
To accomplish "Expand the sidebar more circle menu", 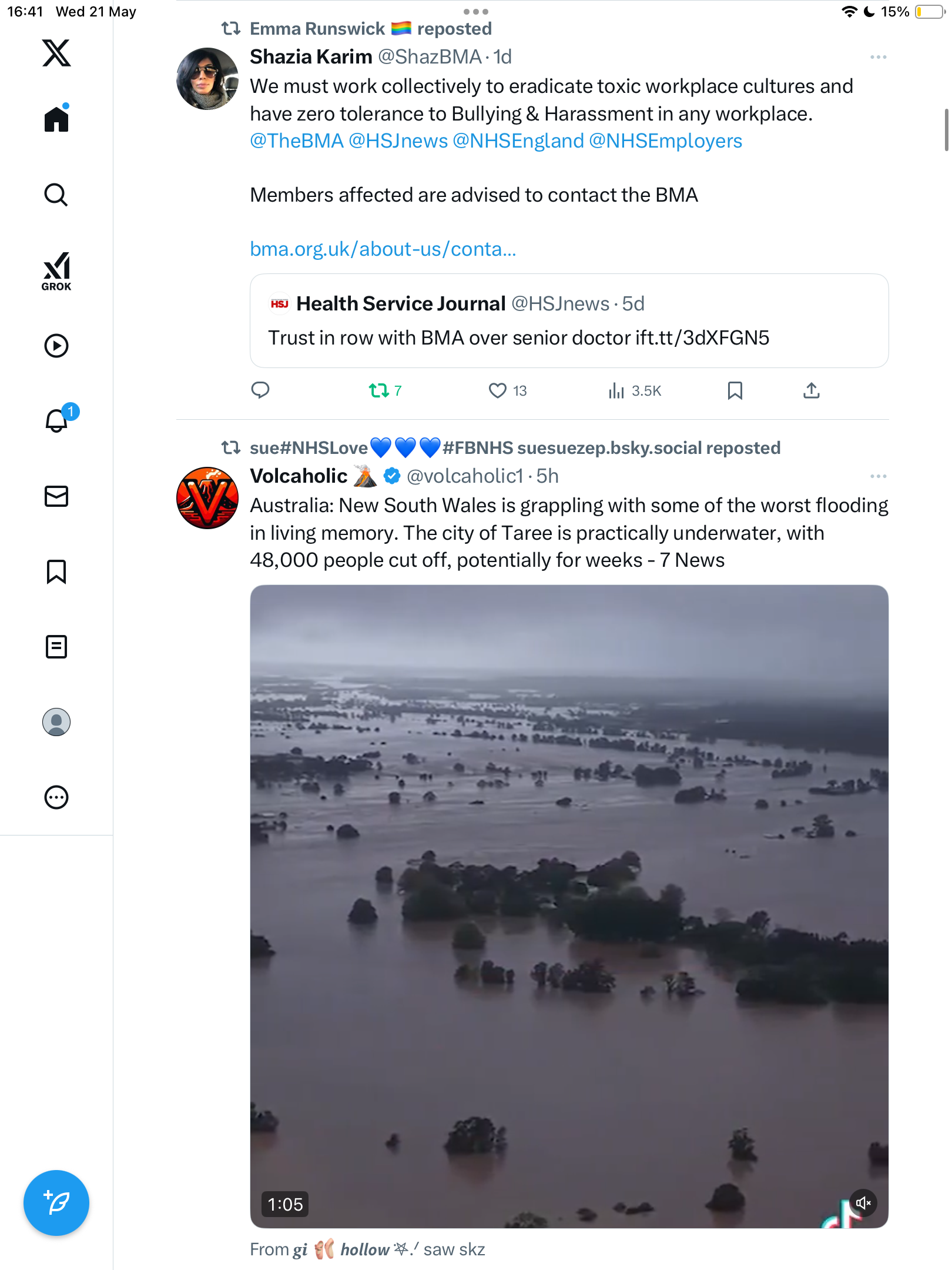I will click(56, 797).
